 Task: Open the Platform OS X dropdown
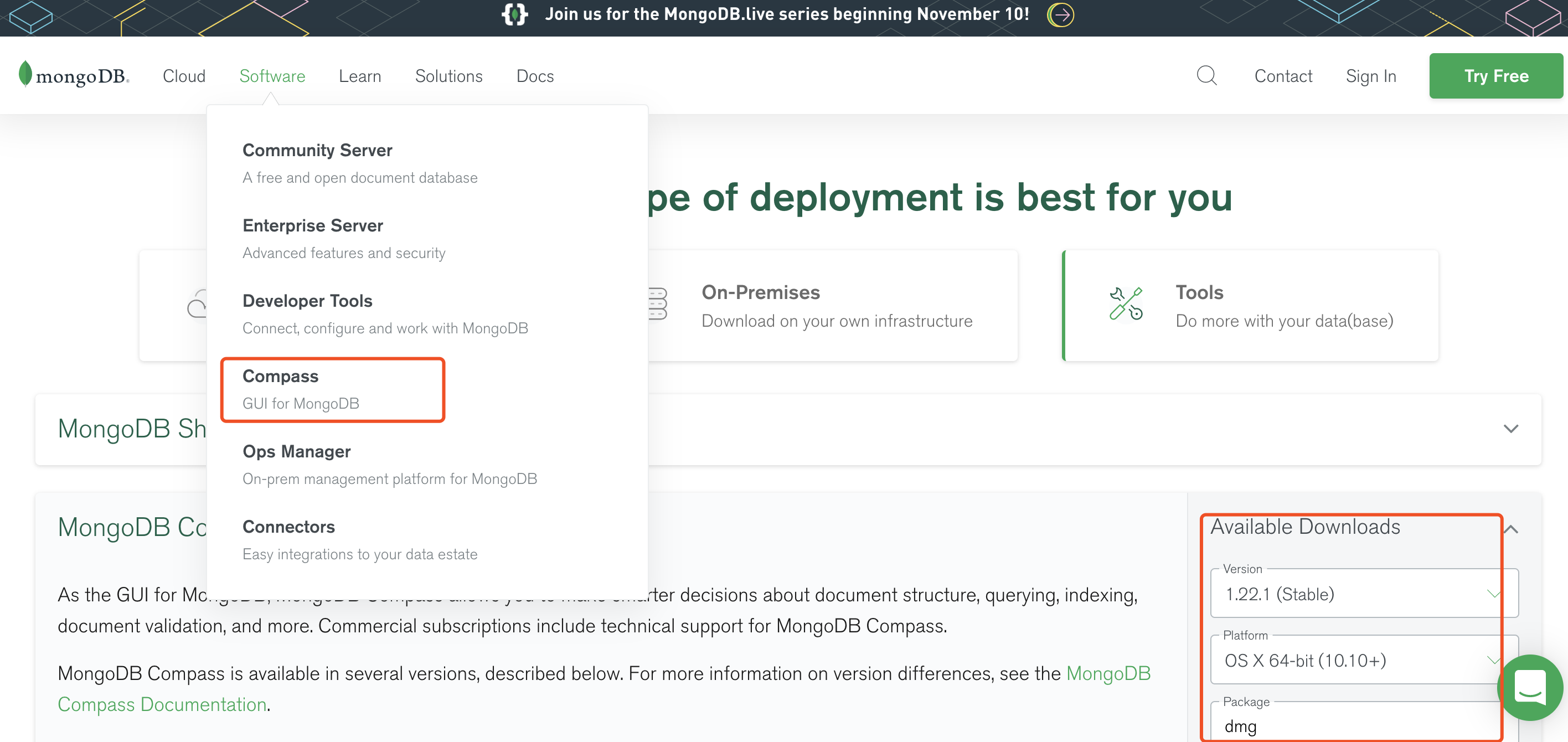[1364, 660]
